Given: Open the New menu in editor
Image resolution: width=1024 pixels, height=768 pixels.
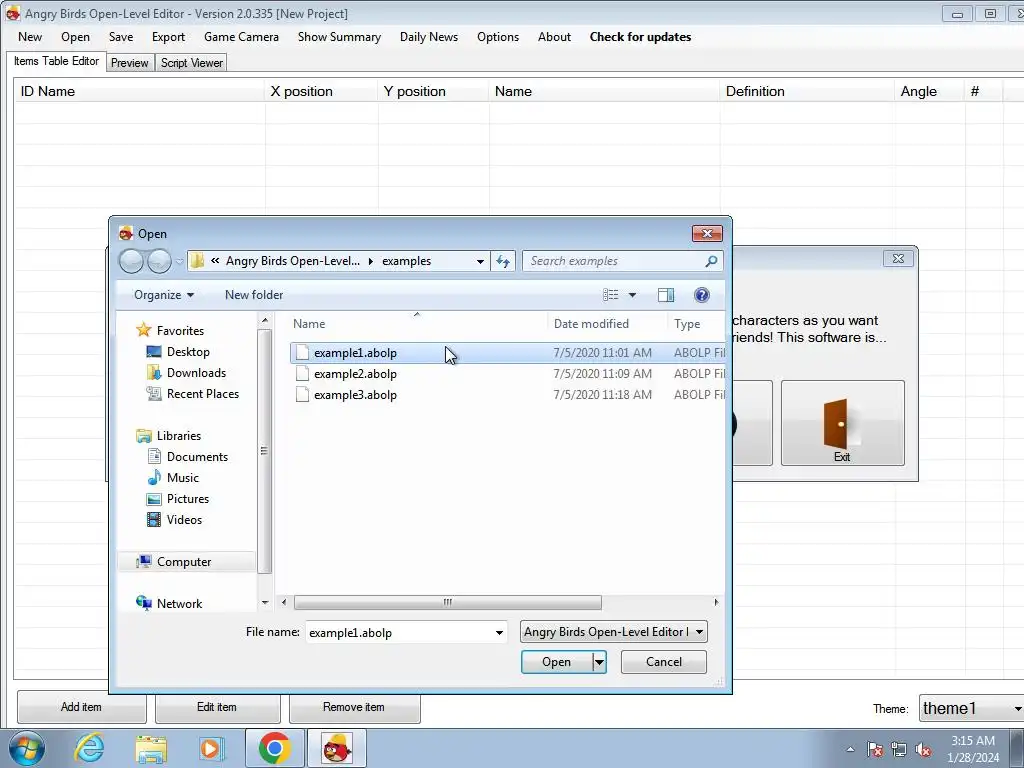Looking at the screenshot, I should (30, 37).
